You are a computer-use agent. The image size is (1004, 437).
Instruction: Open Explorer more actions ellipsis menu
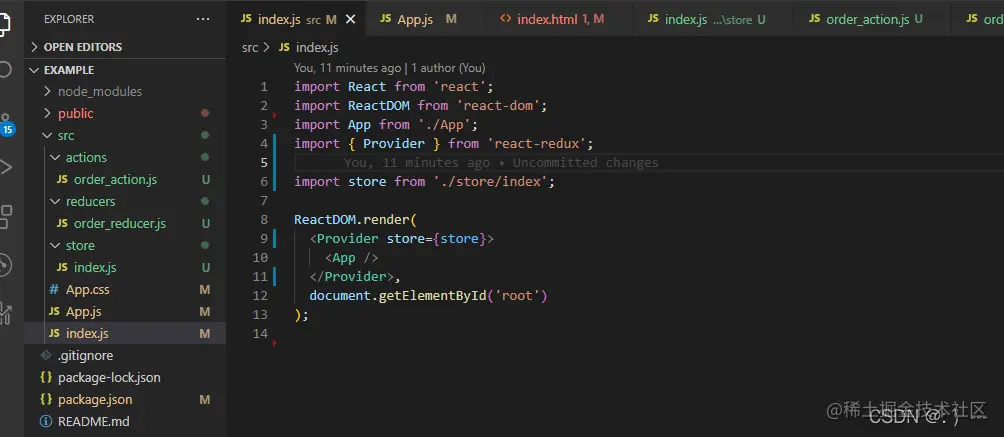point(203,19)
